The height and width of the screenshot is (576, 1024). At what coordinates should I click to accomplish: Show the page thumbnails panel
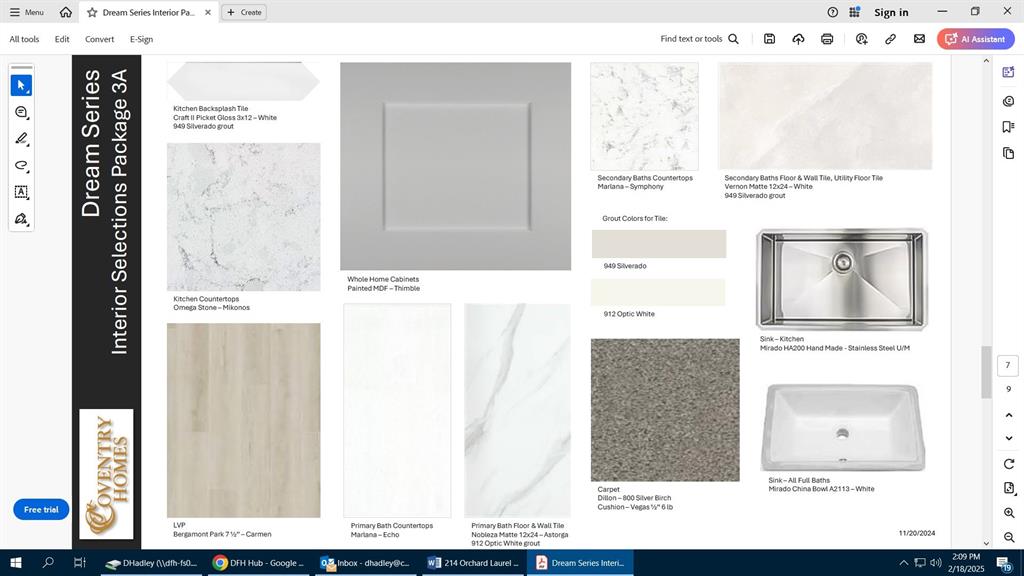(x=1008, y=153)
